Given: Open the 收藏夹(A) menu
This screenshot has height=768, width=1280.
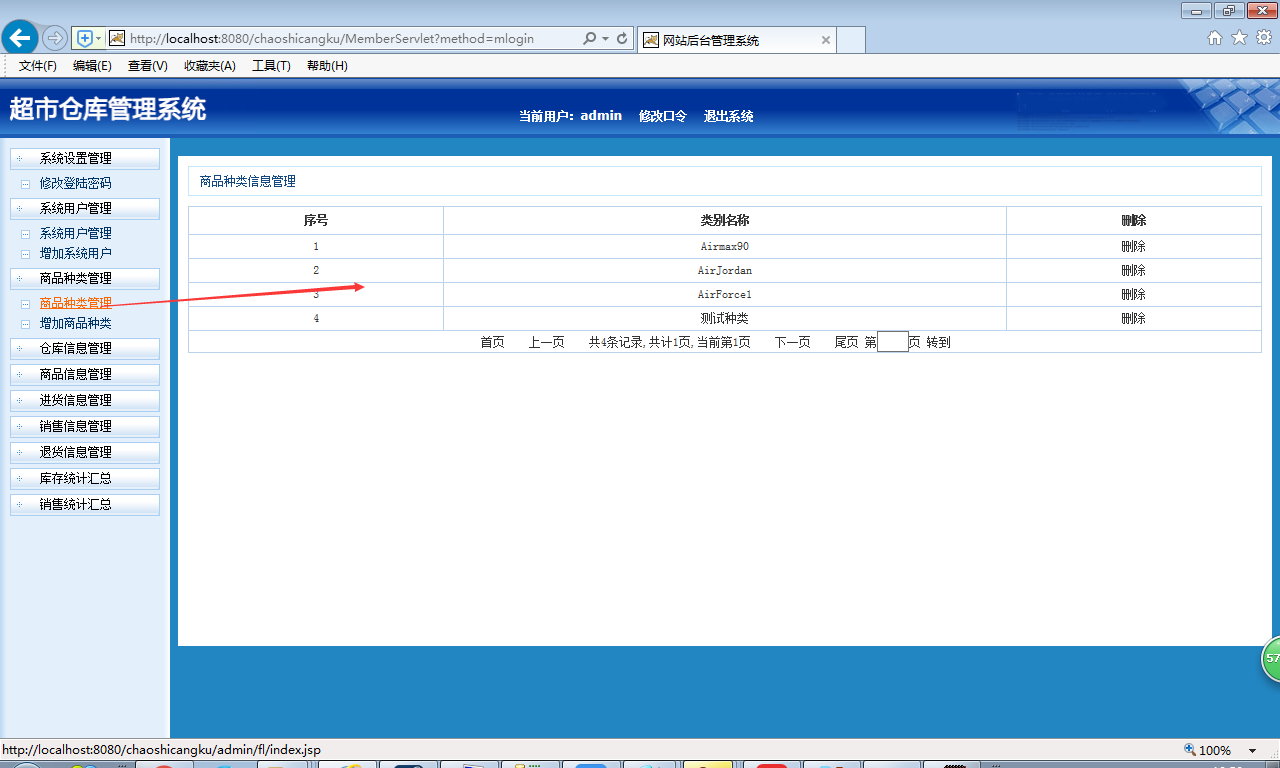Looking at the screenshot, I should [x=209, y=66].
